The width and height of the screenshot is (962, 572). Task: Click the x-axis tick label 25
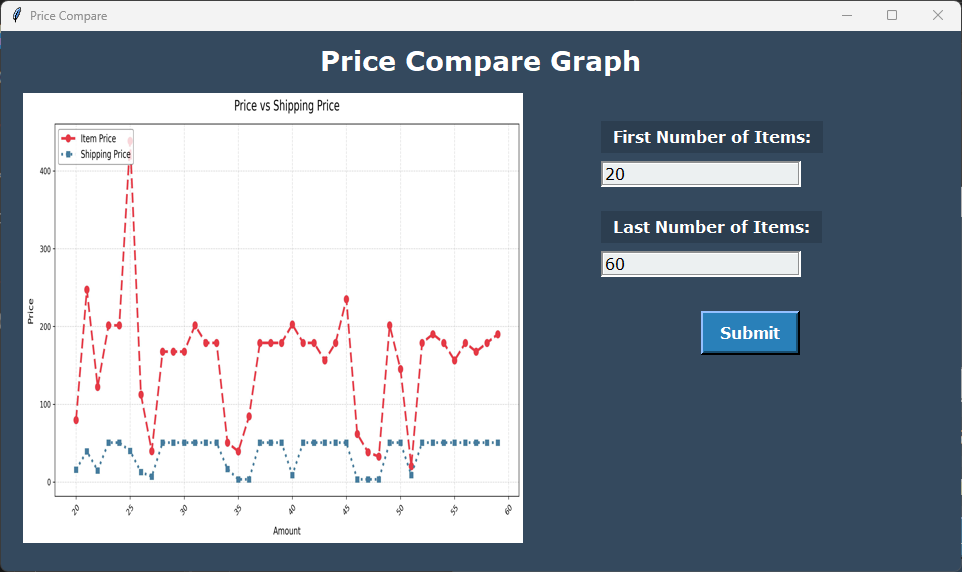tap(129, 509)
